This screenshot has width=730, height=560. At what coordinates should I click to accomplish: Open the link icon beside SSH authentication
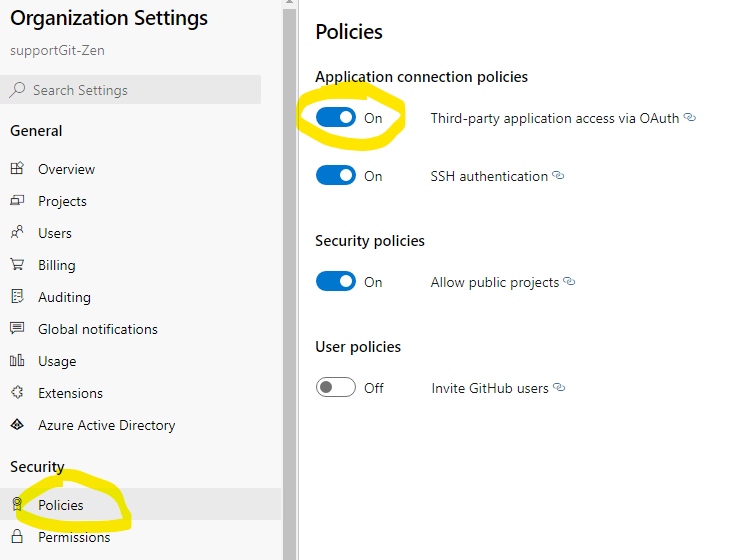click(x=558, y=175)
